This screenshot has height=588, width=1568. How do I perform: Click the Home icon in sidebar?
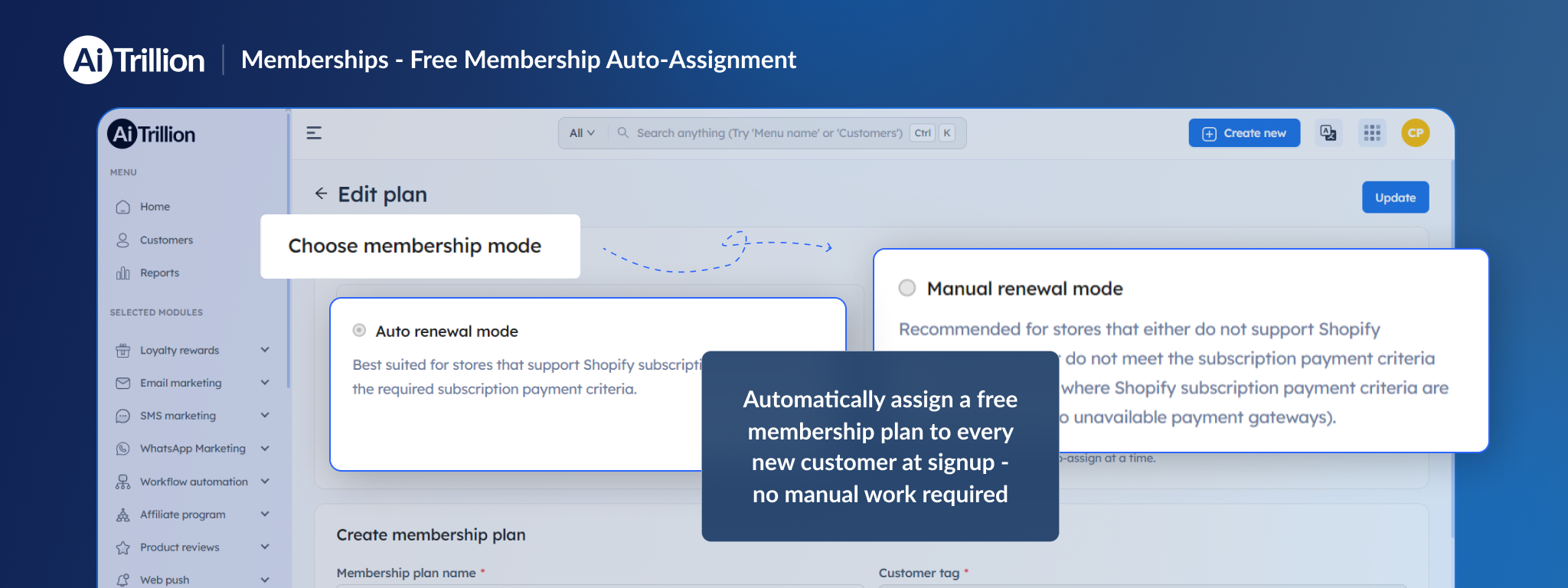[122, 207]
